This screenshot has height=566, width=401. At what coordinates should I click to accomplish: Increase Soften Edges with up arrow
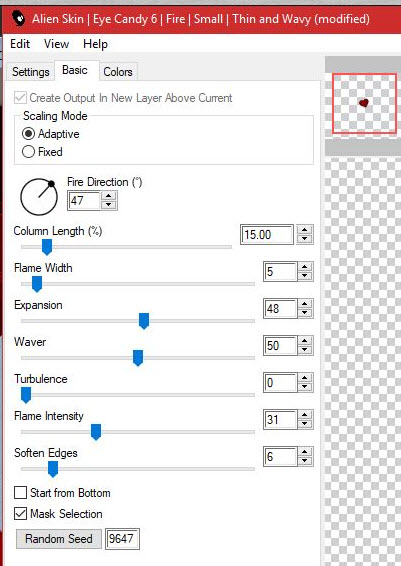[305, 452]
